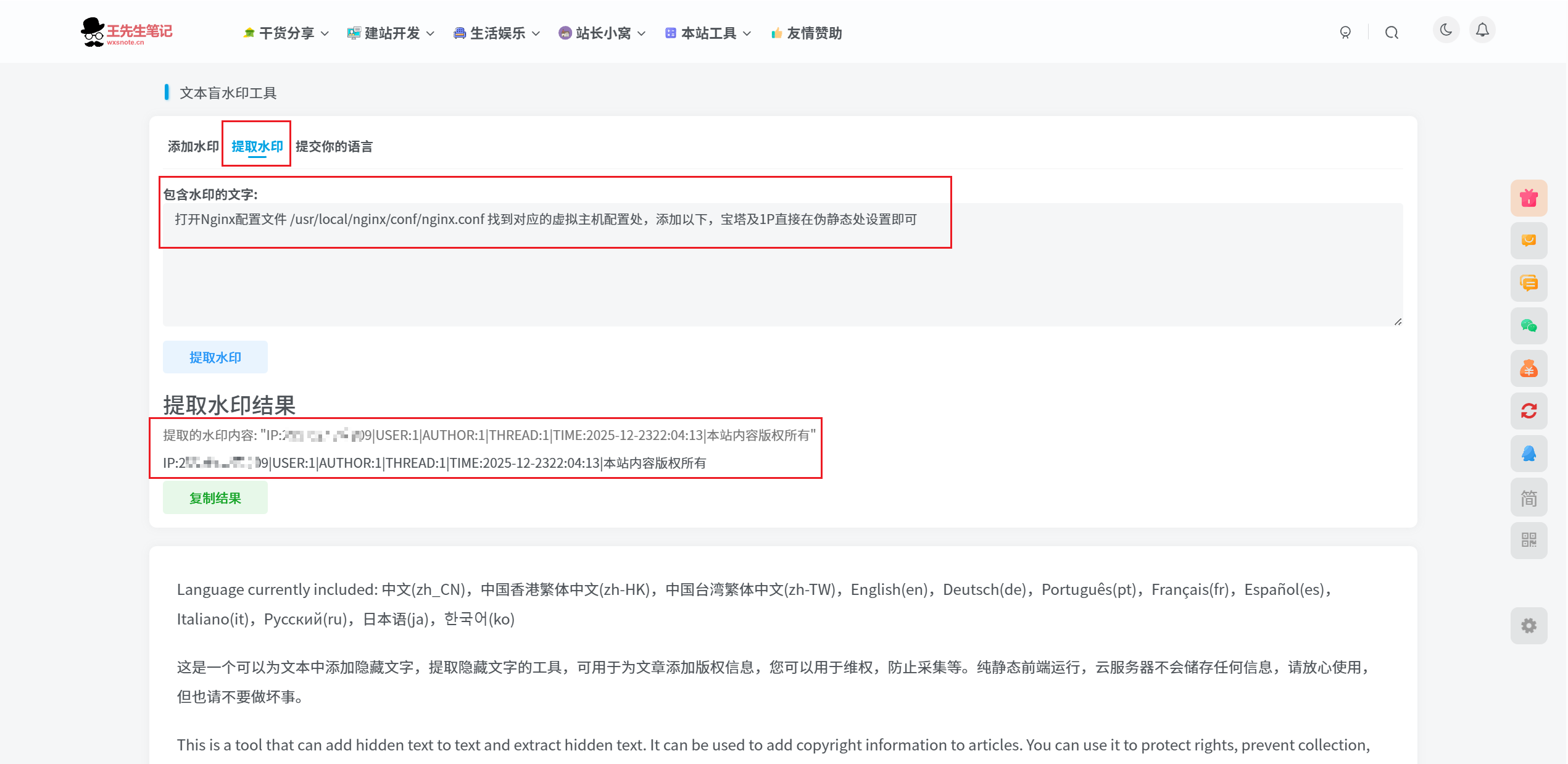Click the QR code sidebar icon

[x=1528, y=540]
